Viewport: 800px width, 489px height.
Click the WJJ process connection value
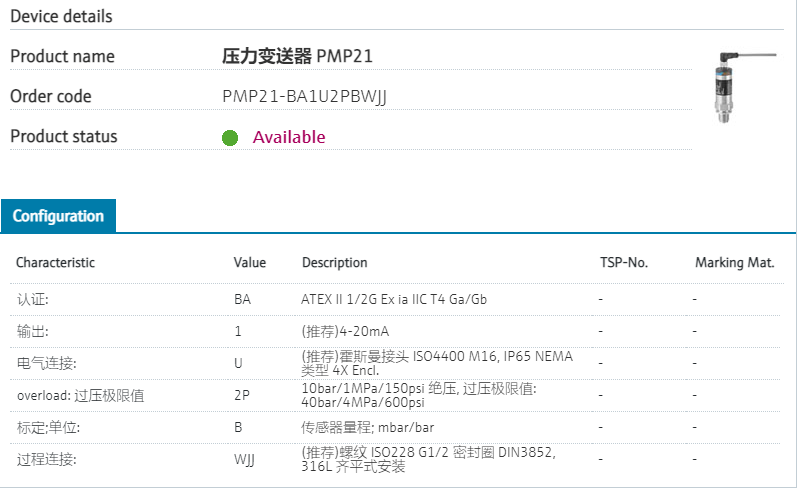tap(245, 459)
